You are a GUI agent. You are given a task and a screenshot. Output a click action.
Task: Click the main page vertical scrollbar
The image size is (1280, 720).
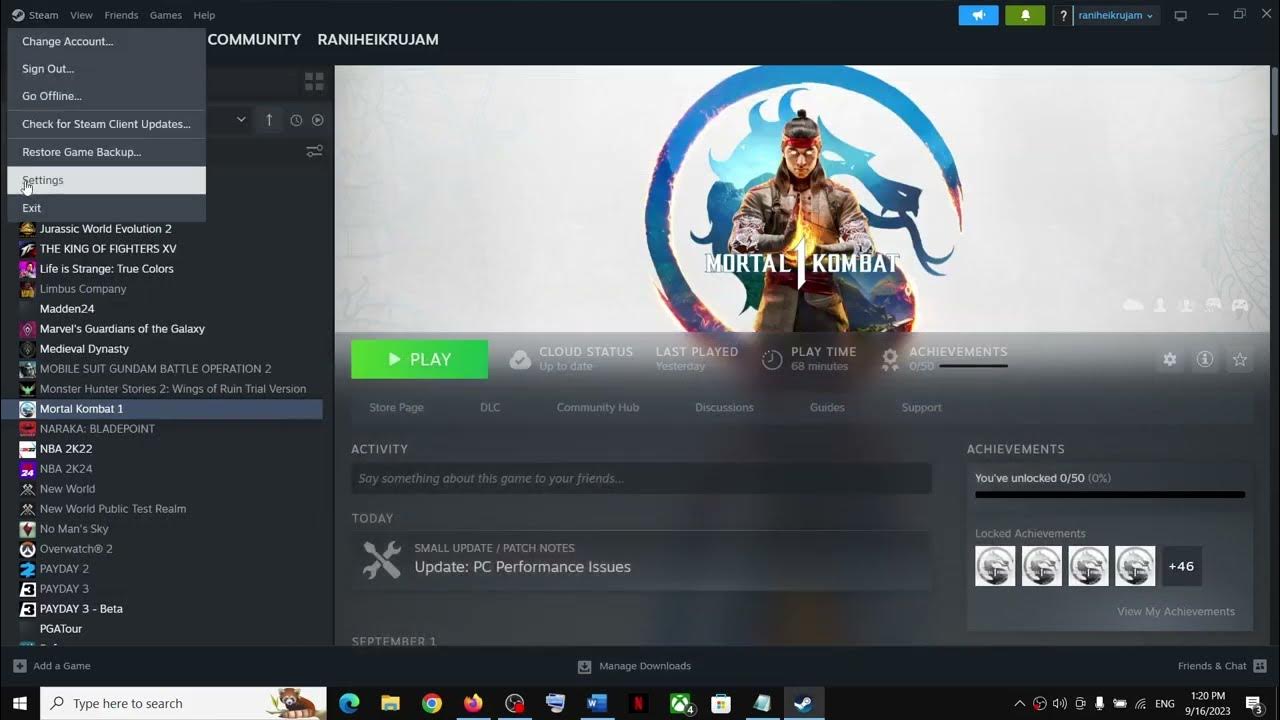pos(1275,100)
